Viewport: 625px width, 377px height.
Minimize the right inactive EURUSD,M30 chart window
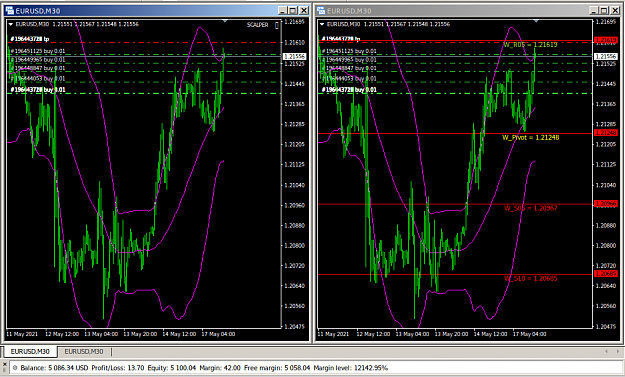[x=594, y=10]
